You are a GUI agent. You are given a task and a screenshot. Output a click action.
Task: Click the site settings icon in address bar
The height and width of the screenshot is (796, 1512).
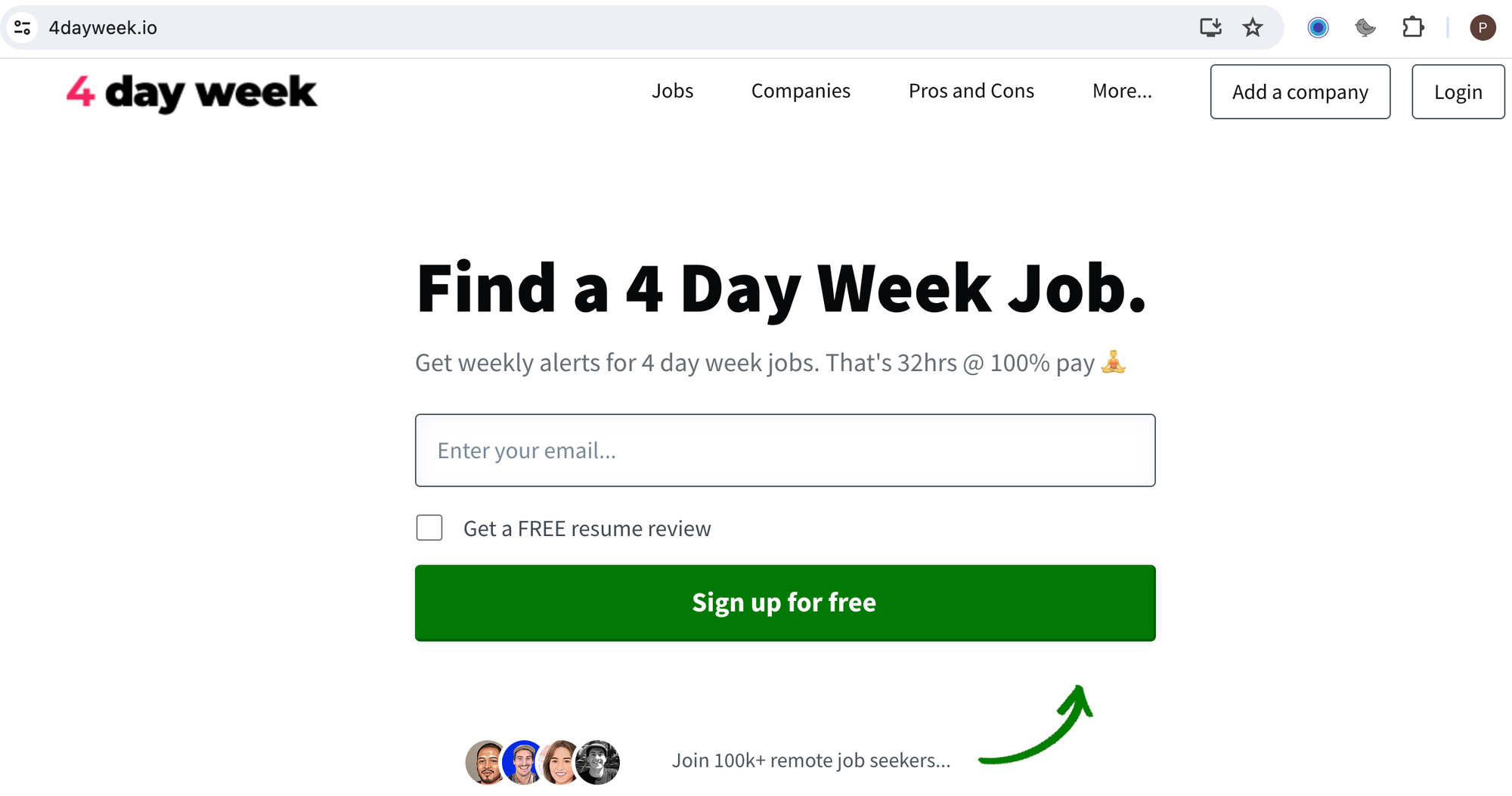point(22,27)
